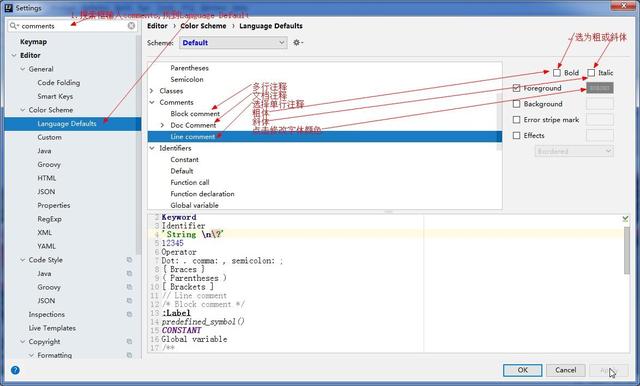Select Block comment attribute
The width and height of the screenshot is (640, 386).
(195, 113)
